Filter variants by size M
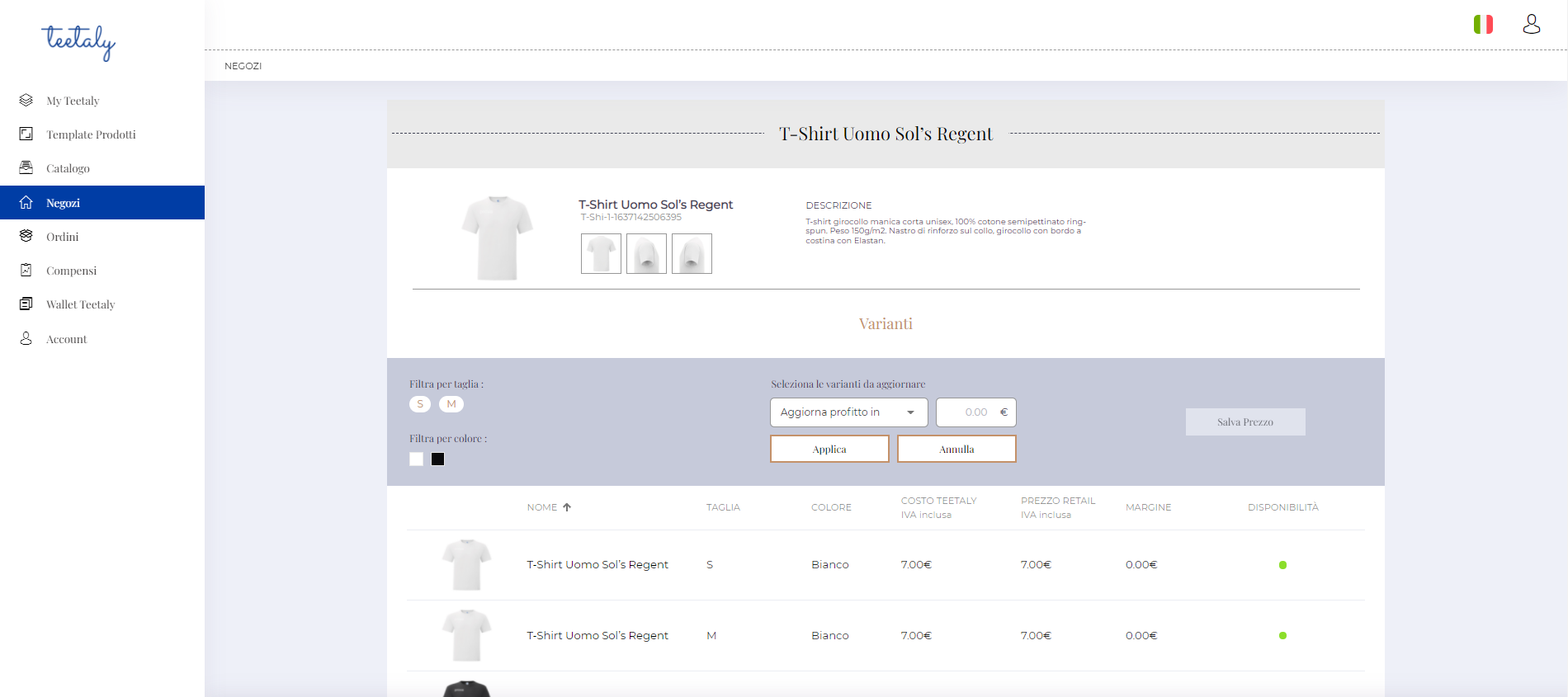 click(451, 404)
